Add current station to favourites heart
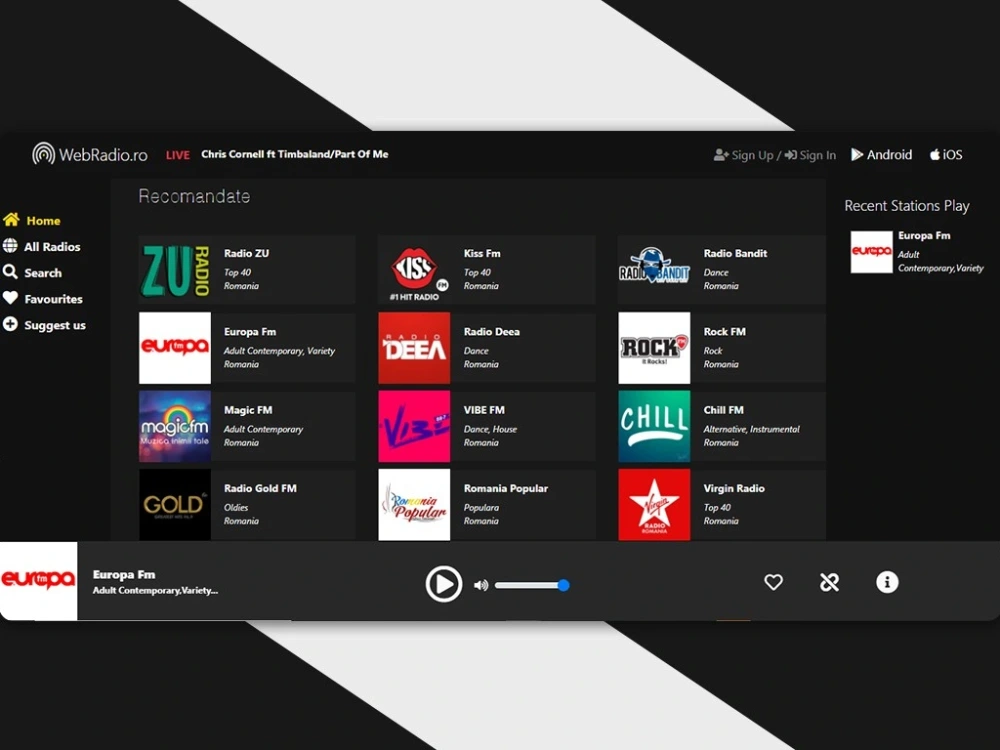Screen dimensions: 1000x750 coord(774,582)
